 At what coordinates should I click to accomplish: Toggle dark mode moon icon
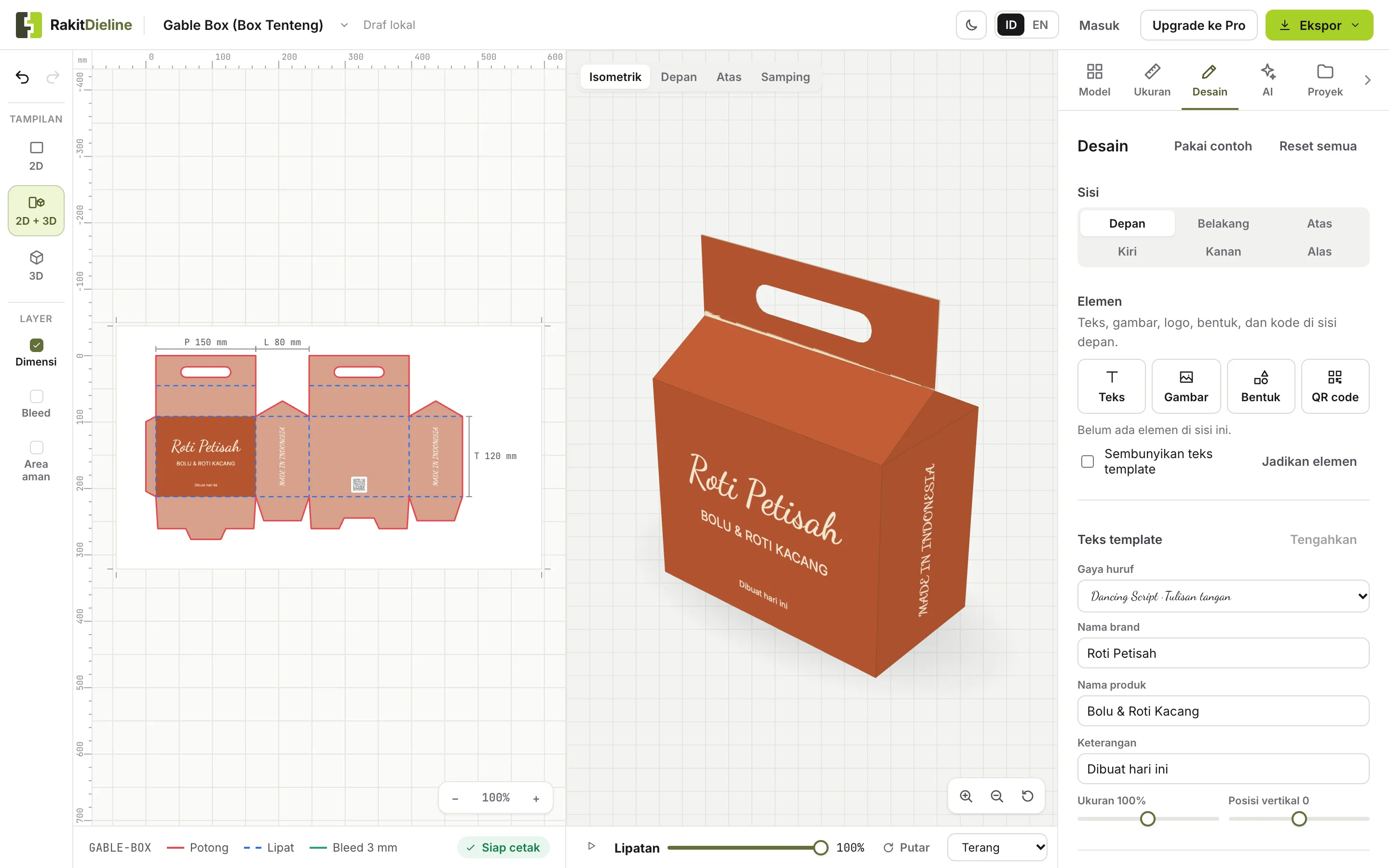971,25
